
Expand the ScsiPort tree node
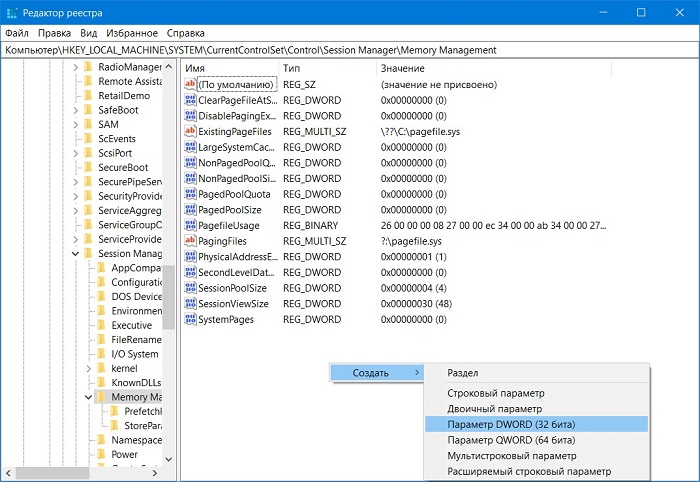(x=75, y=153)
